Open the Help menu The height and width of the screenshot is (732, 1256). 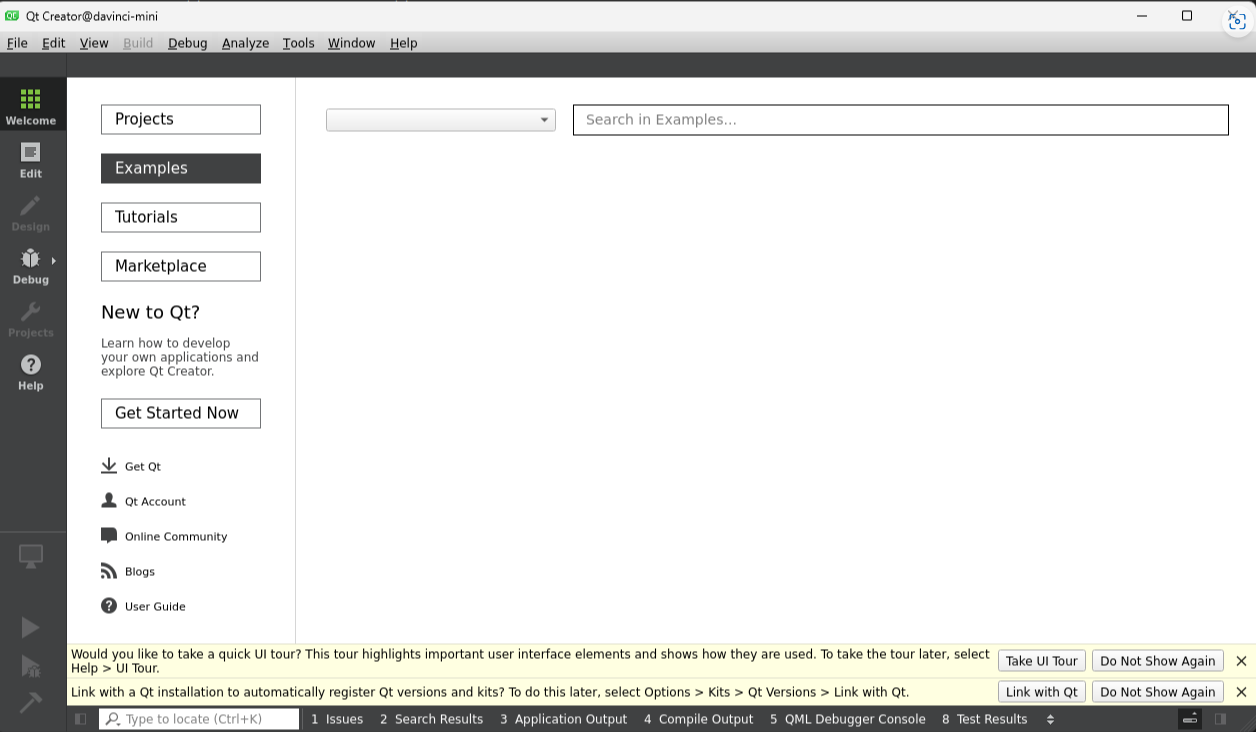[x=404, y=43]
